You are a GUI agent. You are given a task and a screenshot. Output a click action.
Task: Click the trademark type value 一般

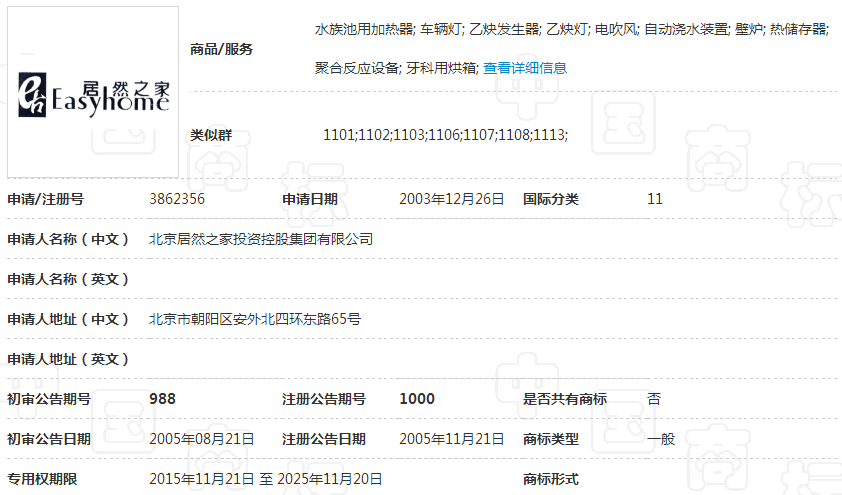[661, 439]
